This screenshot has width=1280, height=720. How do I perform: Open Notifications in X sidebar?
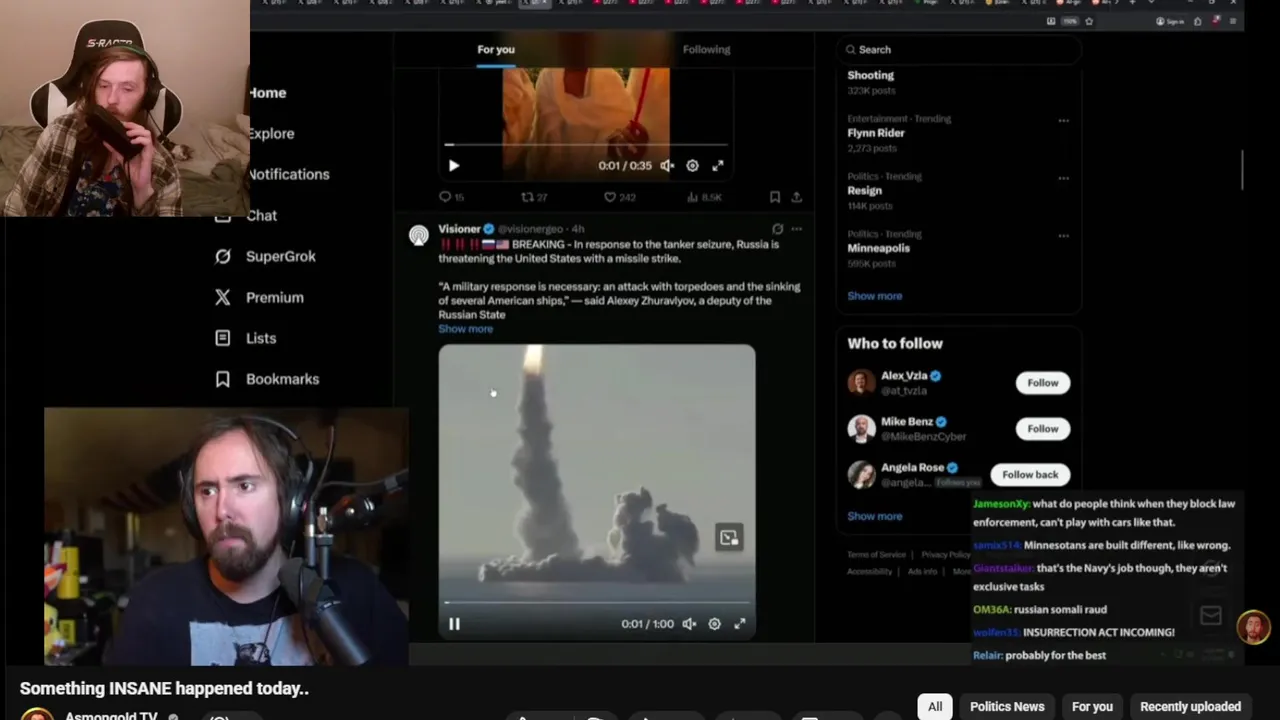[289, 174]
